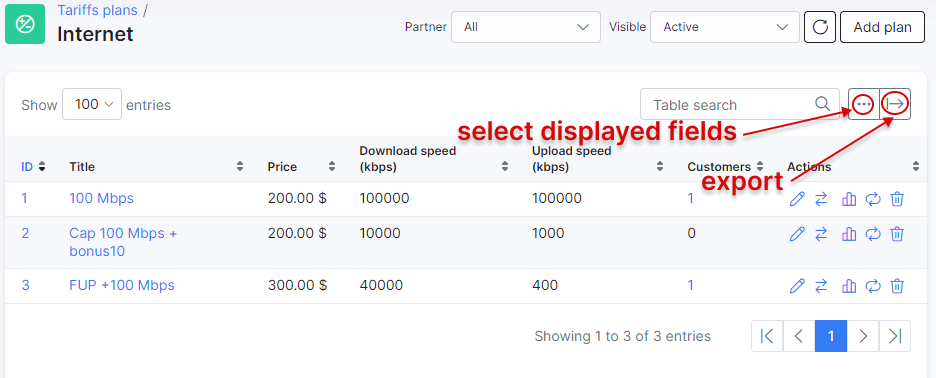This screenshot has height=378, width=936.
Task: Open the select displayed fields menu
Action: (x=863, y=105)
